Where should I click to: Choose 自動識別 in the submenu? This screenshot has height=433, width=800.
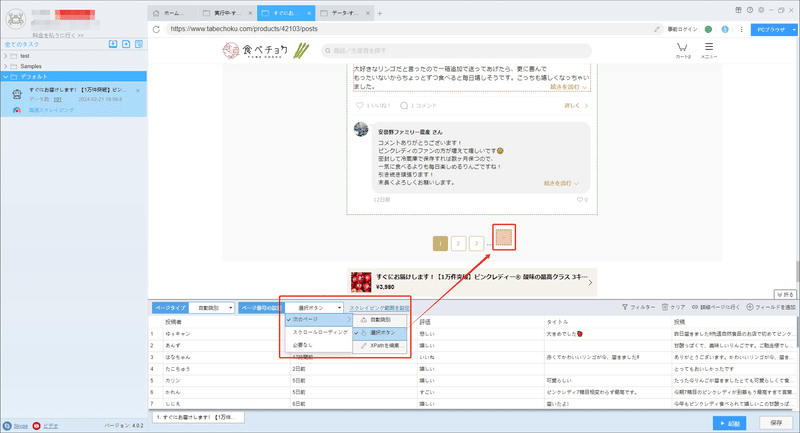(x=380, y=320)
